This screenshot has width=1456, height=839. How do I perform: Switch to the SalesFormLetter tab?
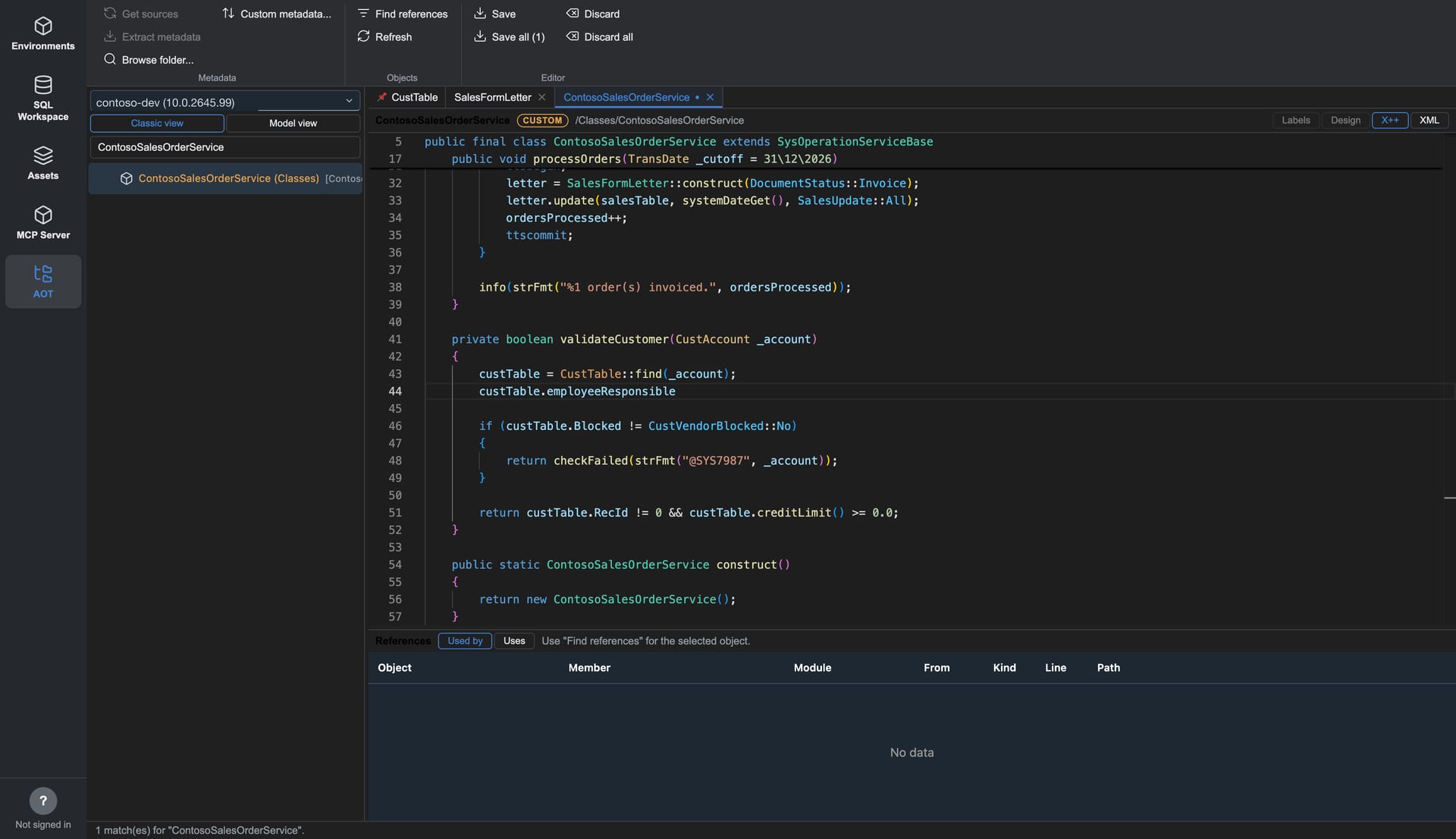point(492,97)
